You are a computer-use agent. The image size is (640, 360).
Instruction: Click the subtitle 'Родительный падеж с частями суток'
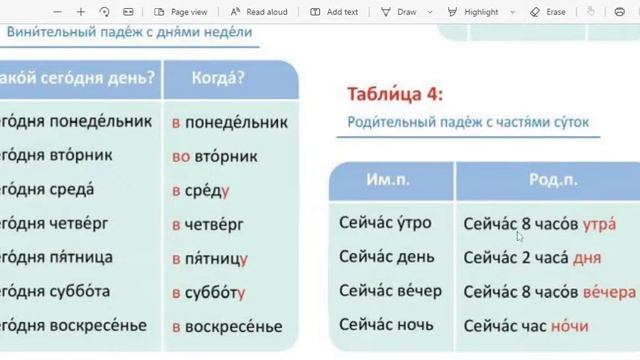[468, 122]
